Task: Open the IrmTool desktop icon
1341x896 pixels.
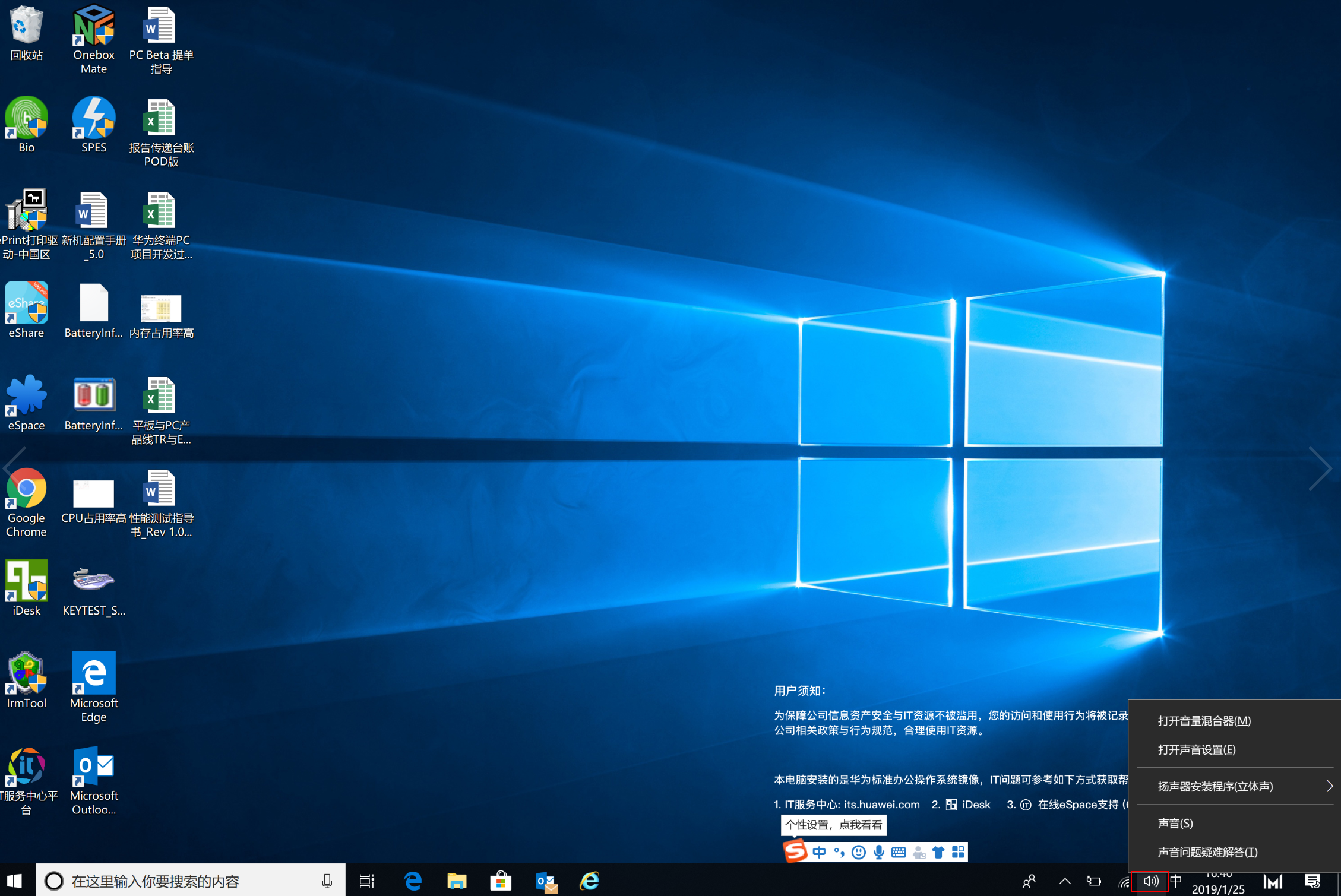Action: point(26,675)
